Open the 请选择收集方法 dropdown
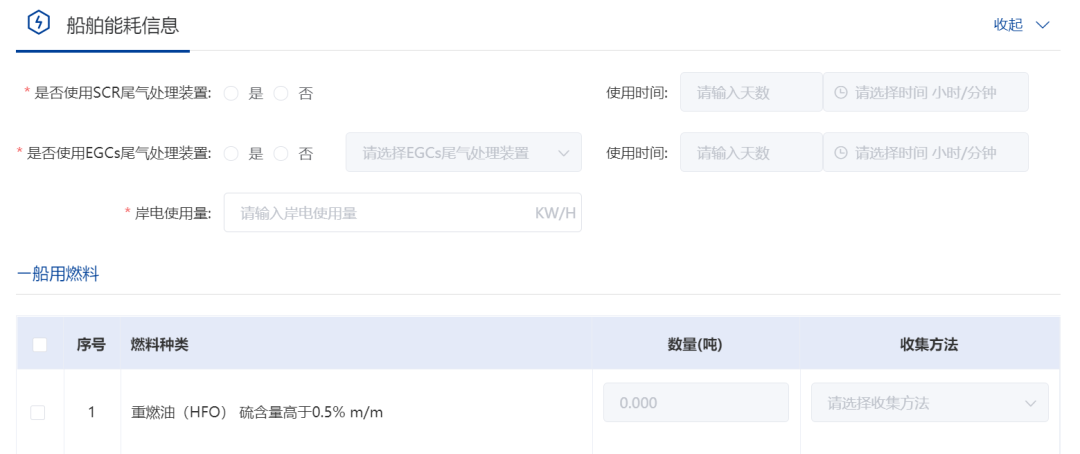Viewport: 1080px width, 454px height. (x=930, y=402)
